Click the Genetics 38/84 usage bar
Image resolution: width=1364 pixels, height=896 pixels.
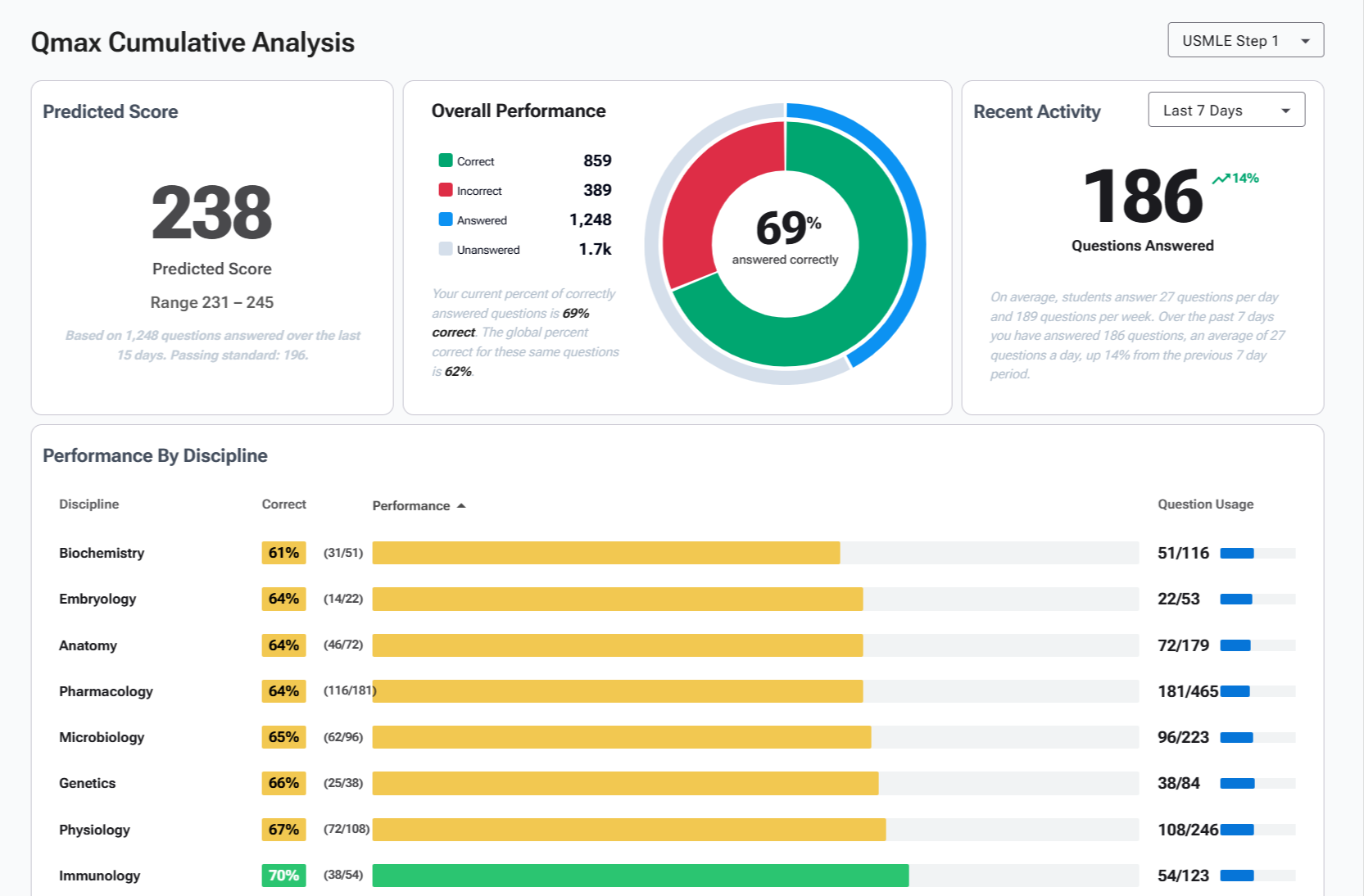tap(1258, 783)
